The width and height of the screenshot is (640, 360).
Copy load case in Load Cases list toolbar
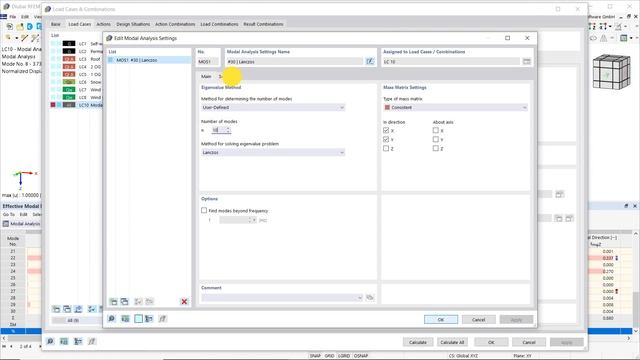click(x=67, y=309)
